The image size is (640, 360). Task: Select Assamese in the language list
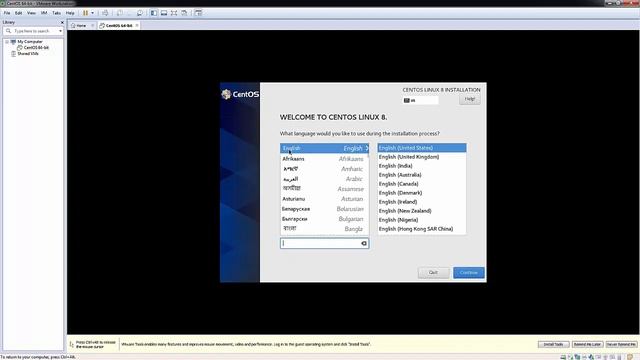point(324,189)
